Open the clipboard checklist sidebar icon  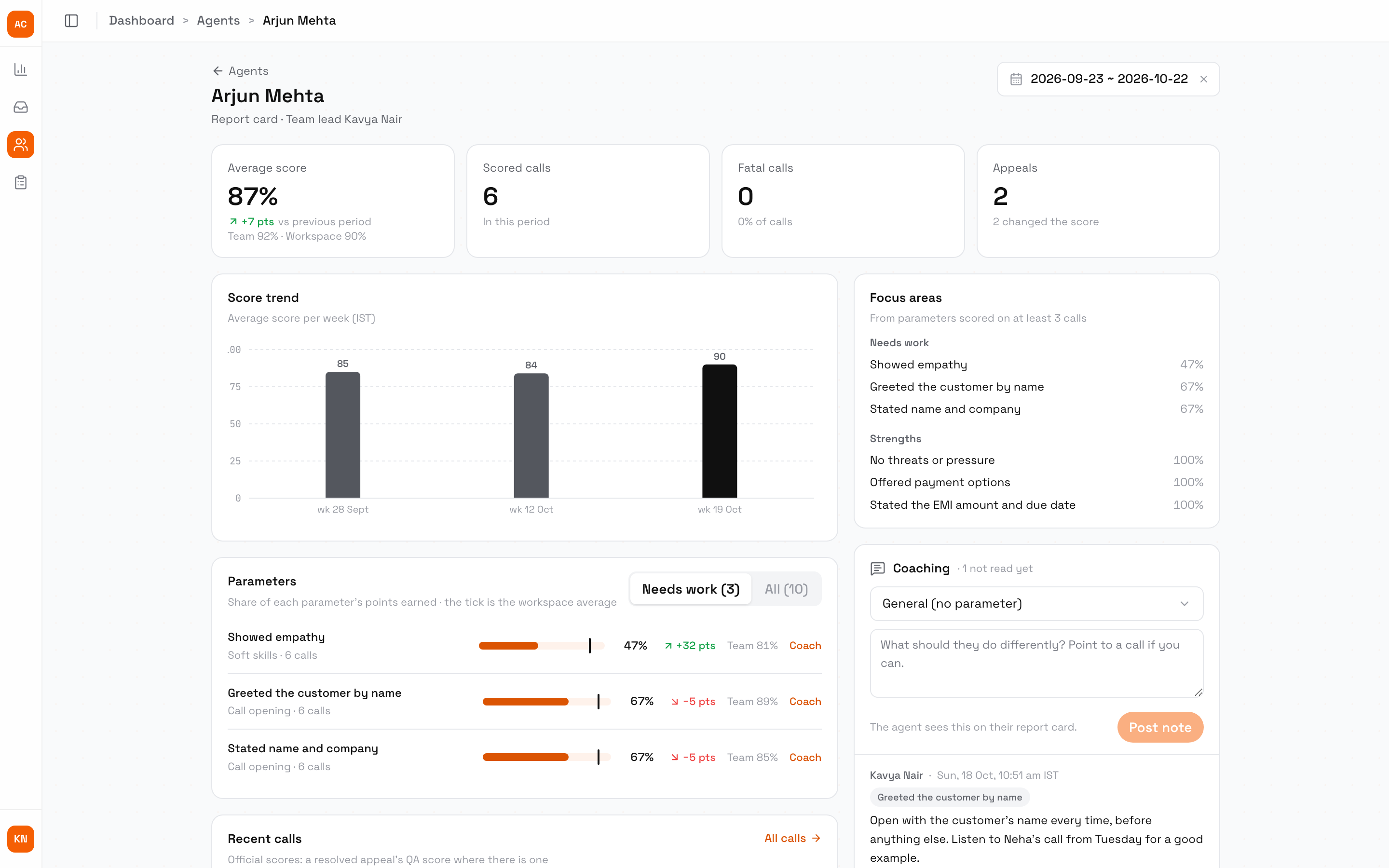pyautogui.click(x=21, y=183)
